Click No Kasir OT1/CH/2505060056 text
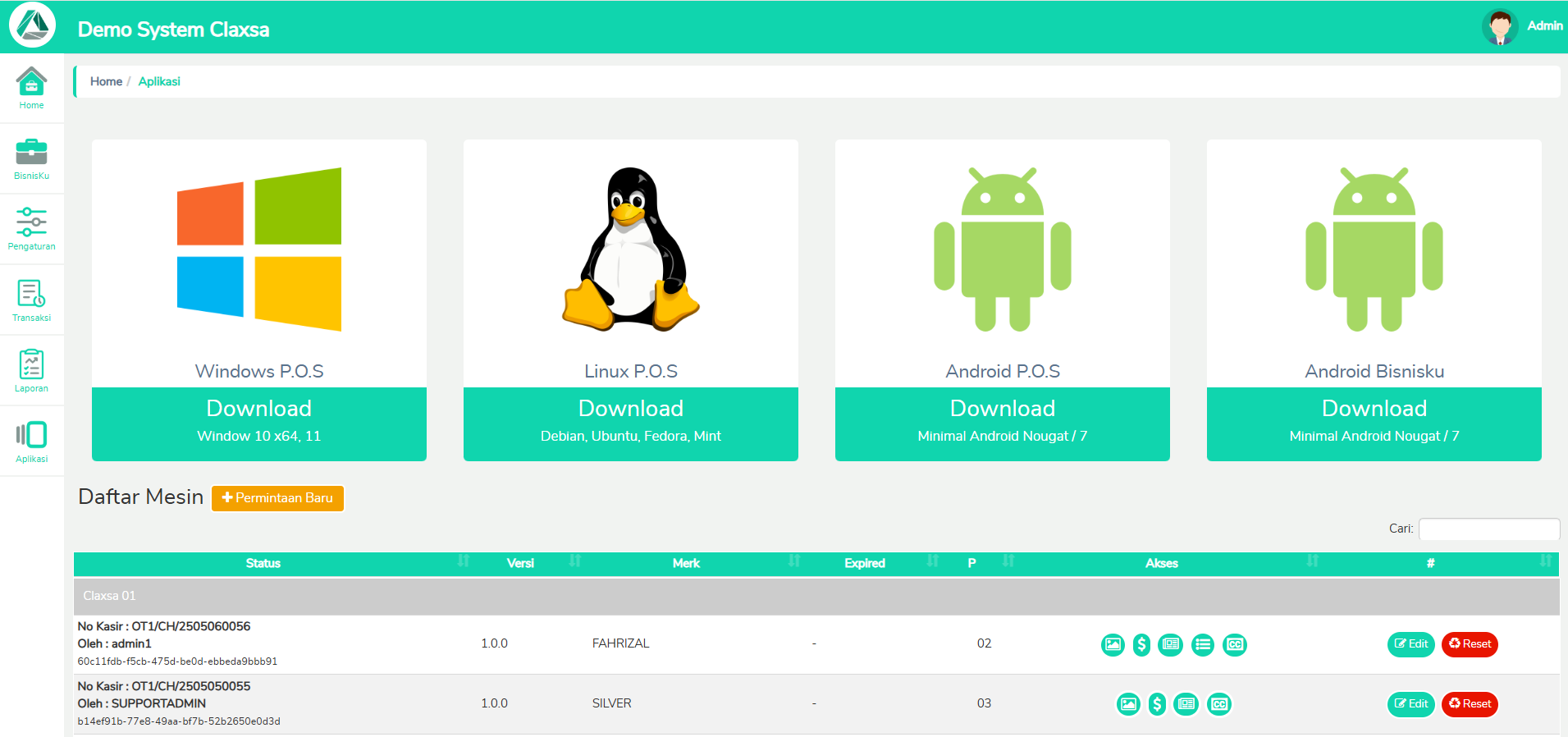 click(x=164, y=626)
